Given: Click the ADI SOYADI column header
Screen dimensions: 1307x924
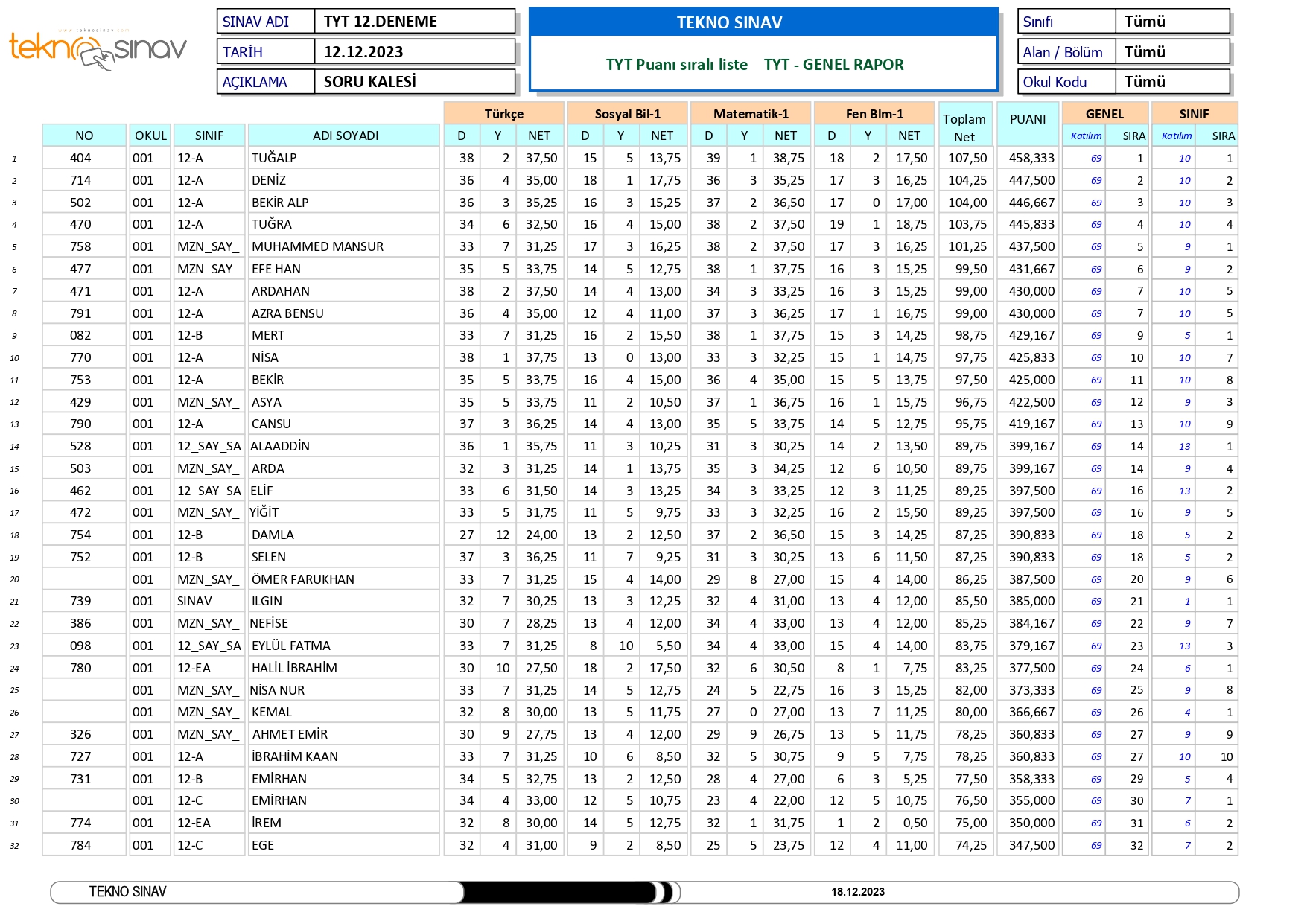Looking at the screenshot, I should [345, 136].
